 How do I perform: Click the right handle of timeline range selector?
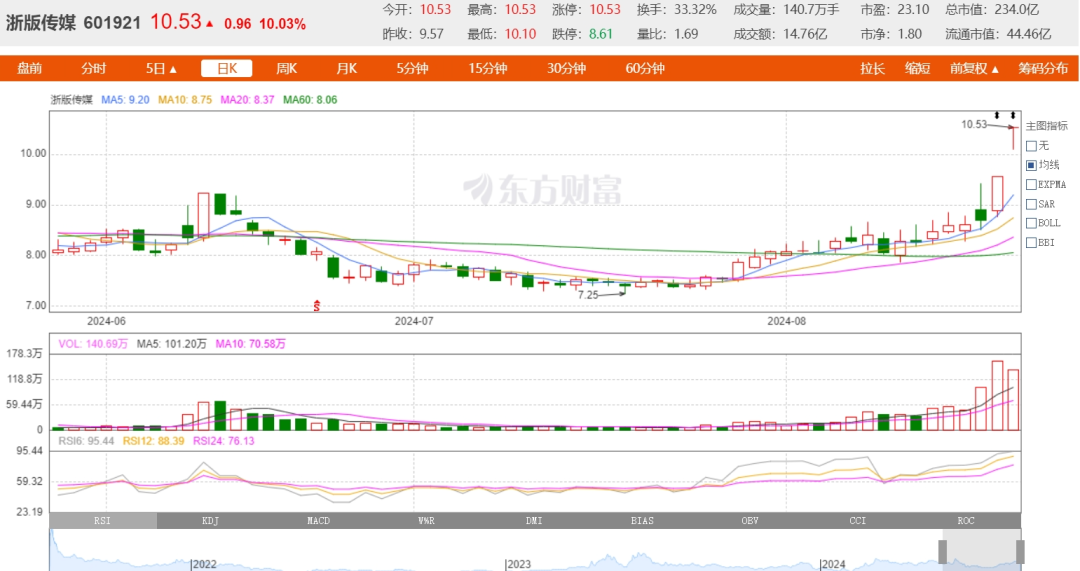pos(1020,551)
